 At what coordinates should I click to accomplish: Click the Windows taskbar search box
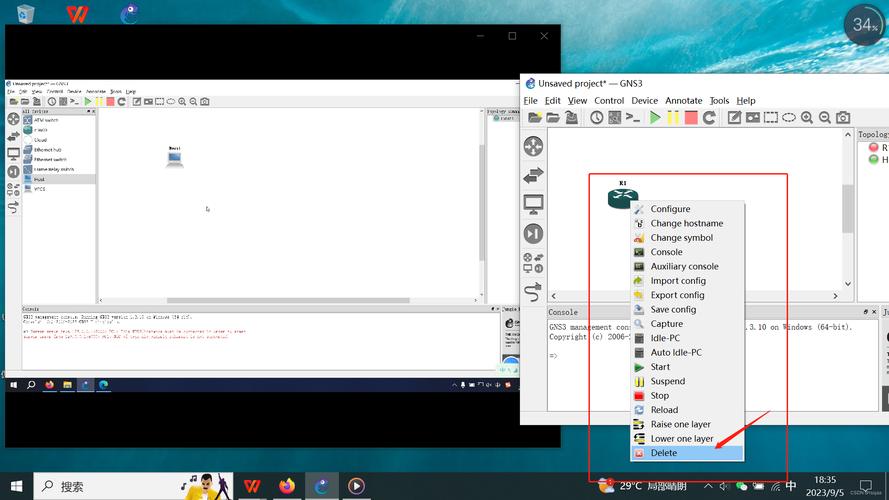pos(133,486)
